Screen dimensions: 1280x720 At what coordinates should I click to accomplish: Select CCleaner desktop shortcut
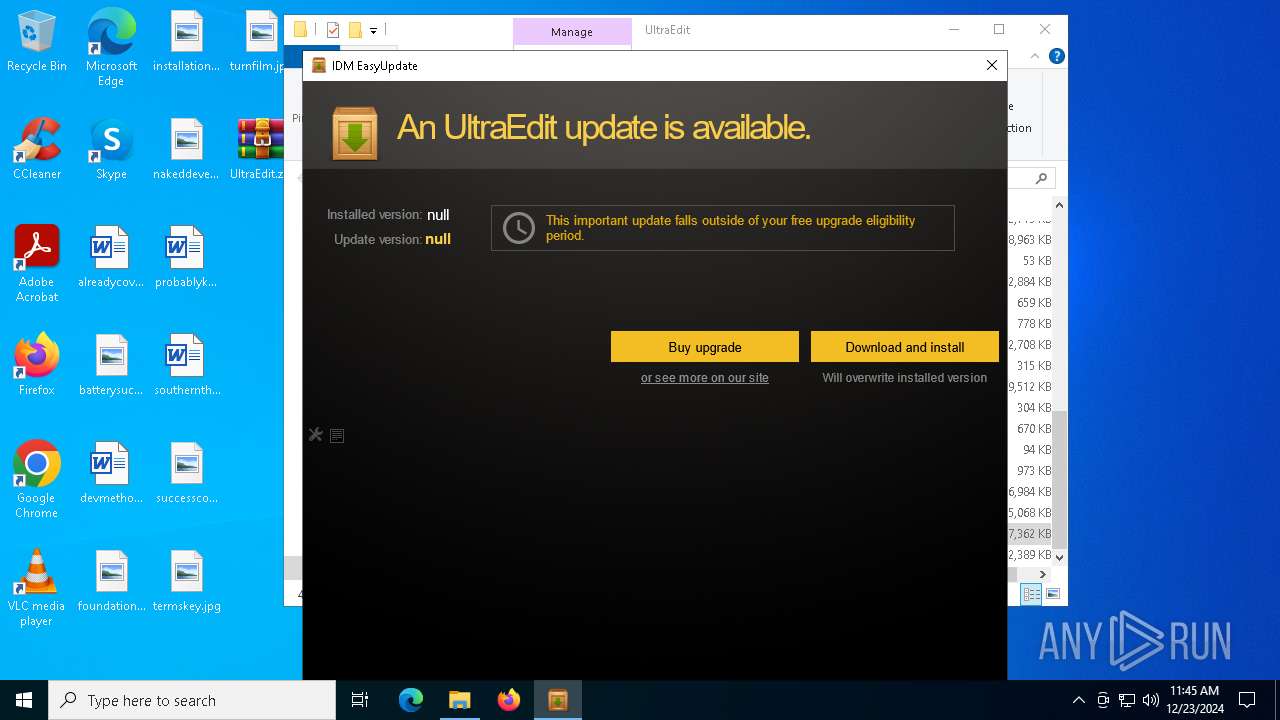[x=37, y=148]
